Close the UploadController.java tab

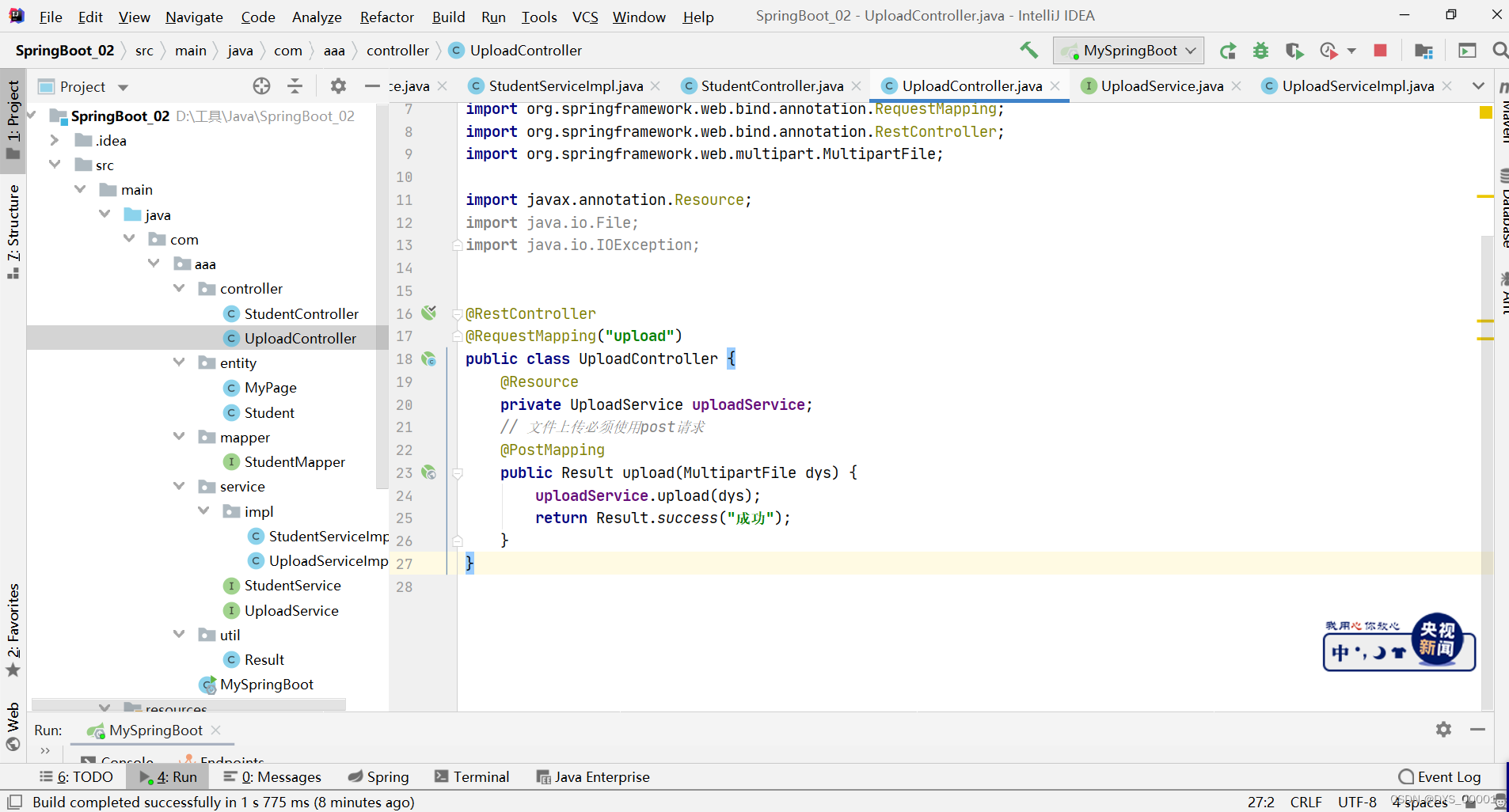tap(1055, 85)
